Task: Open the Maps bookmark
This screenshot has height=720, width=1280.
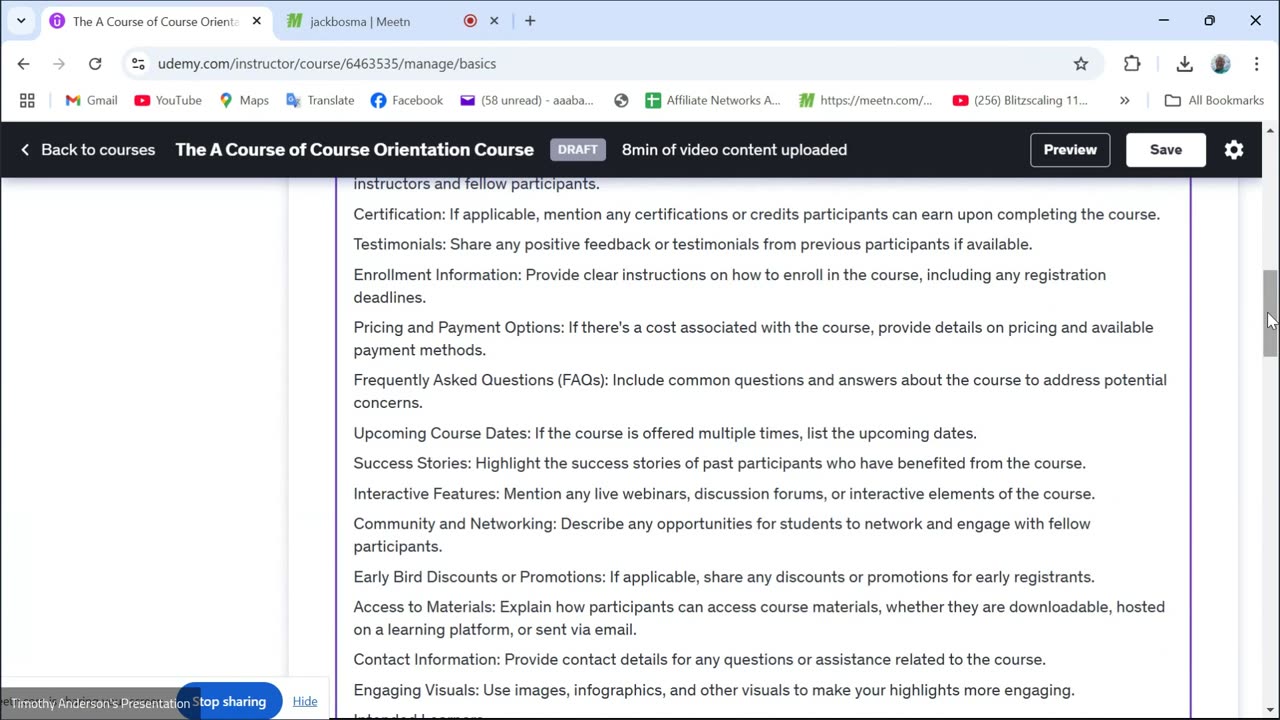Action: click(244, 100)
